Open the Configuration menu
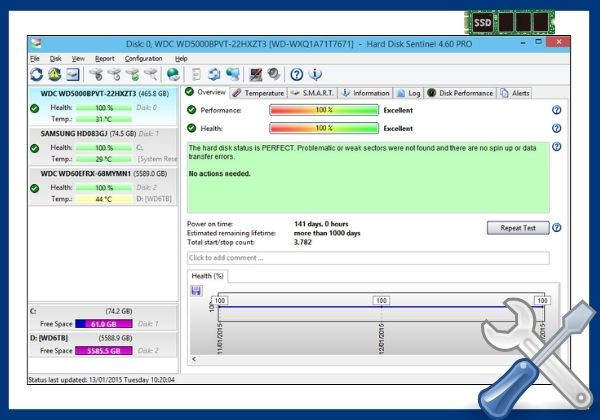 click(143, 59)
